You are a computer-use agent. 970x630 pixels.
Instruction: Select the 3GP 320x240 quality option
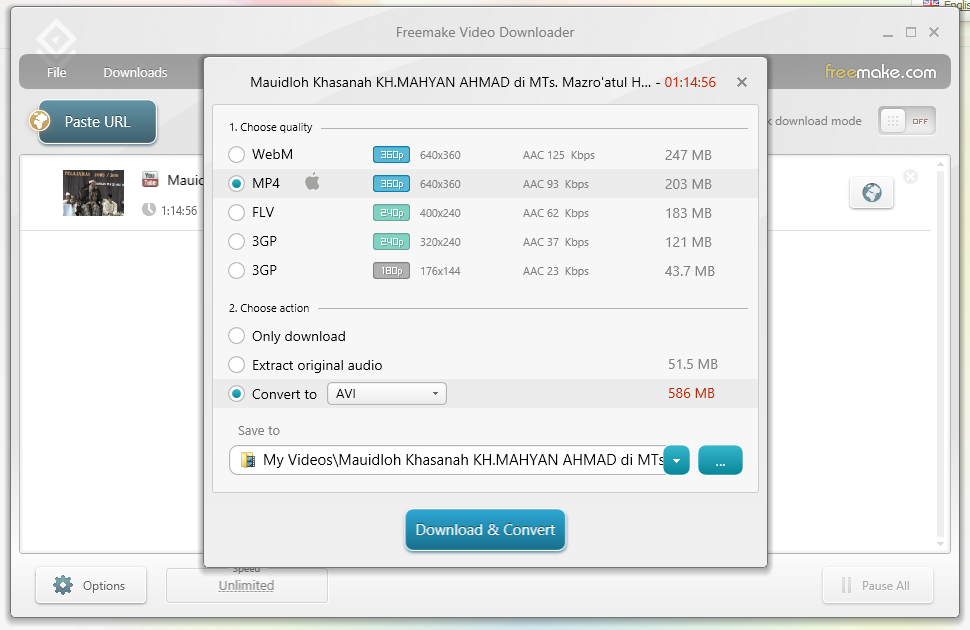coord(236,241)
